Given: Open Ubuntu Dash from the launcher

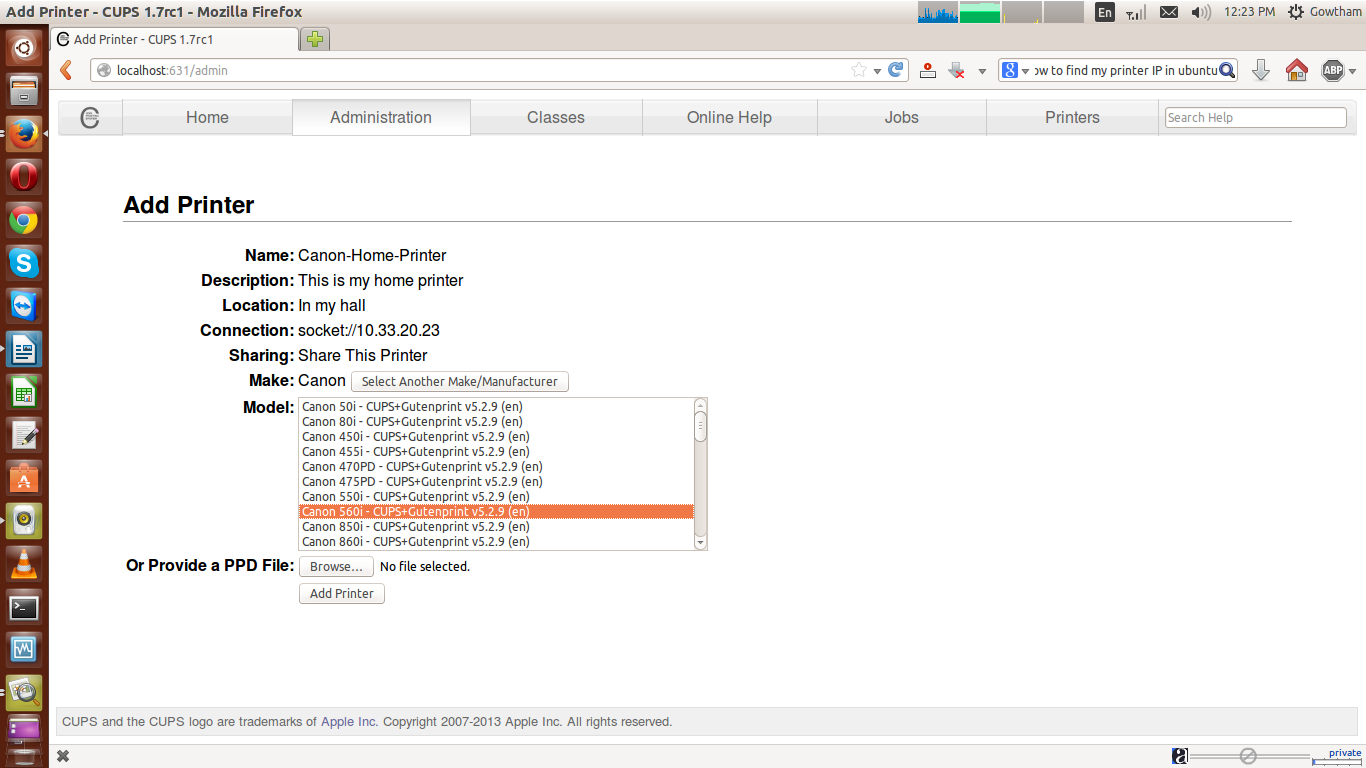Looking at the screenshot, I should [x=24, y=47].
